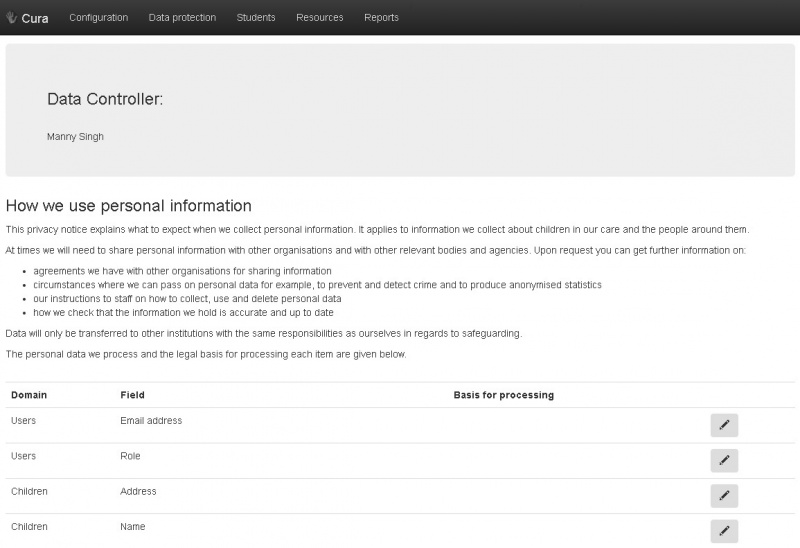Image resolution: width=800 pixels, height=548 pixels.
Task: Open the Resources menu
Action: [319, 17]
